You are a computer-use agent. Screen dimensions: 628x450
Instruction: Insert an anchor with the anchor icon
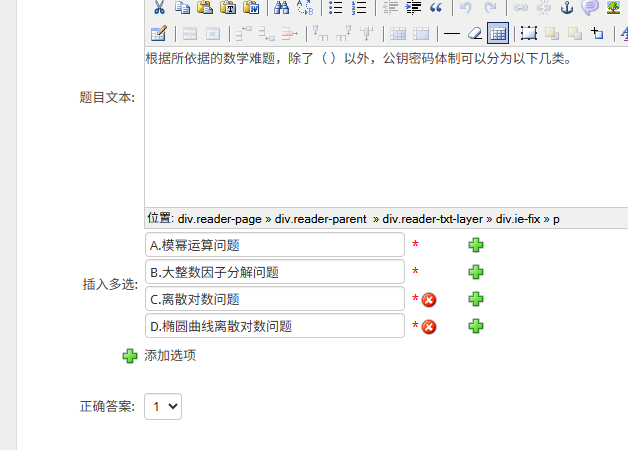click(567, 8)
